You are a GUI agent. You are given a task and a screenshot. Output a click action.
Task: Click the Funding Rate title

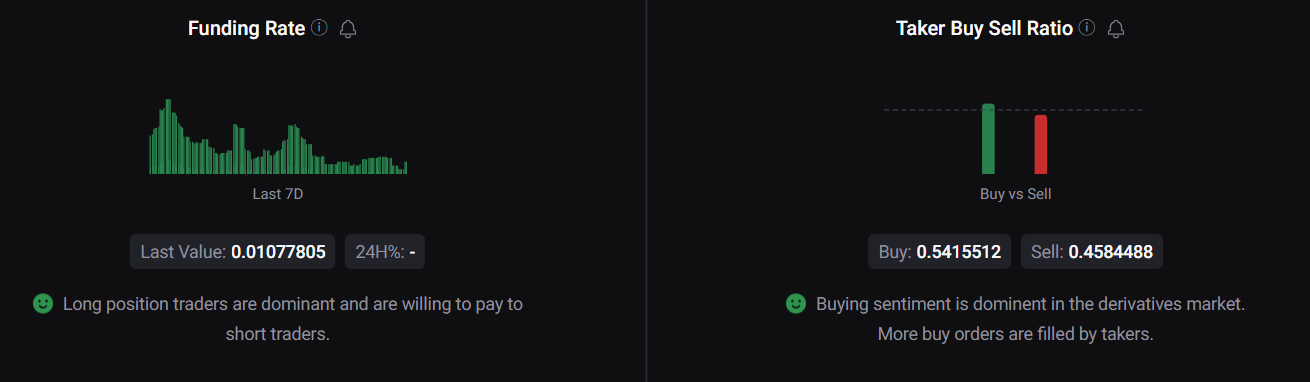click(246, 29)
